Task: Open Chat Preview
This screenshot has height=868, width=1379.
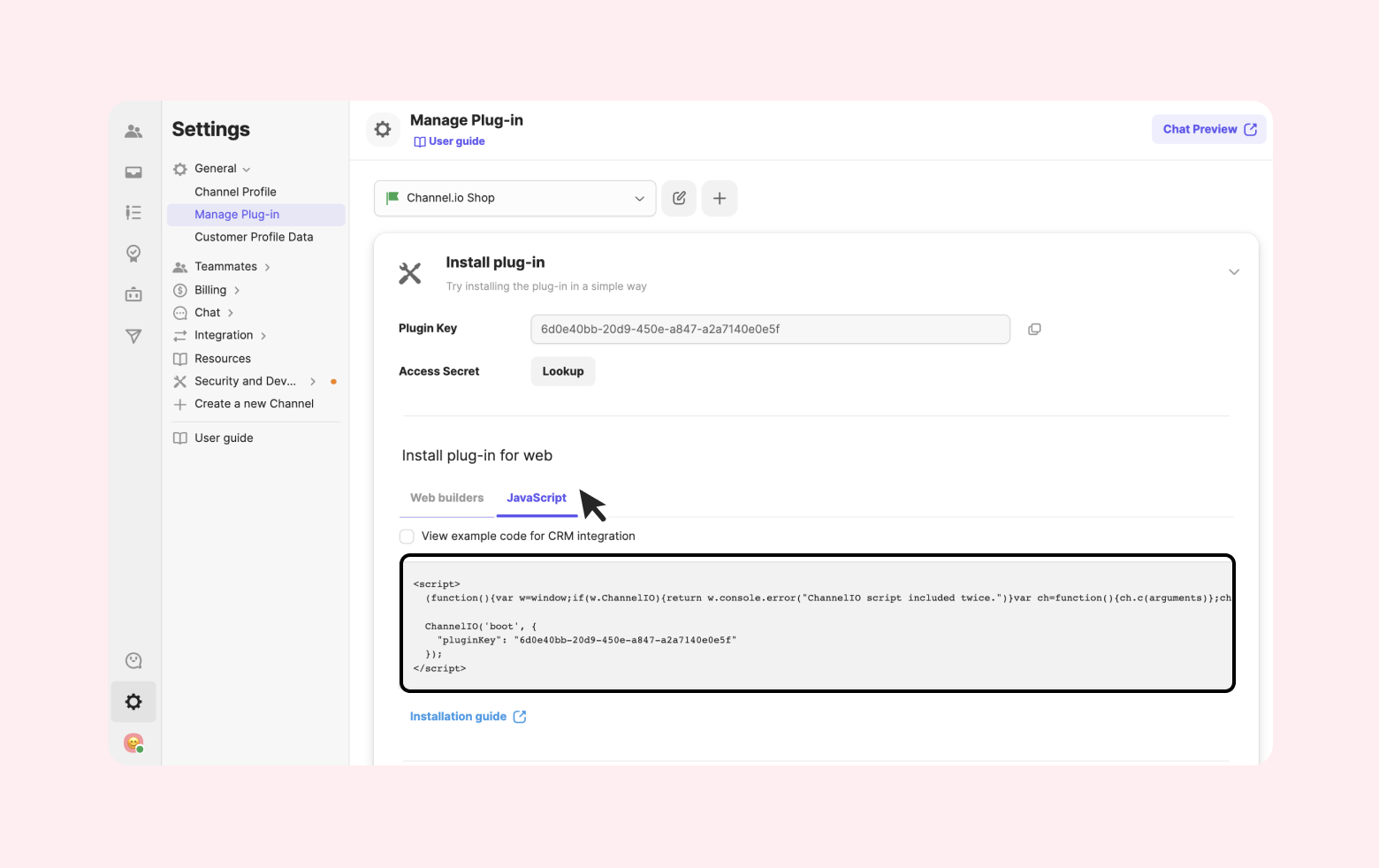Action: [1209, 129]
